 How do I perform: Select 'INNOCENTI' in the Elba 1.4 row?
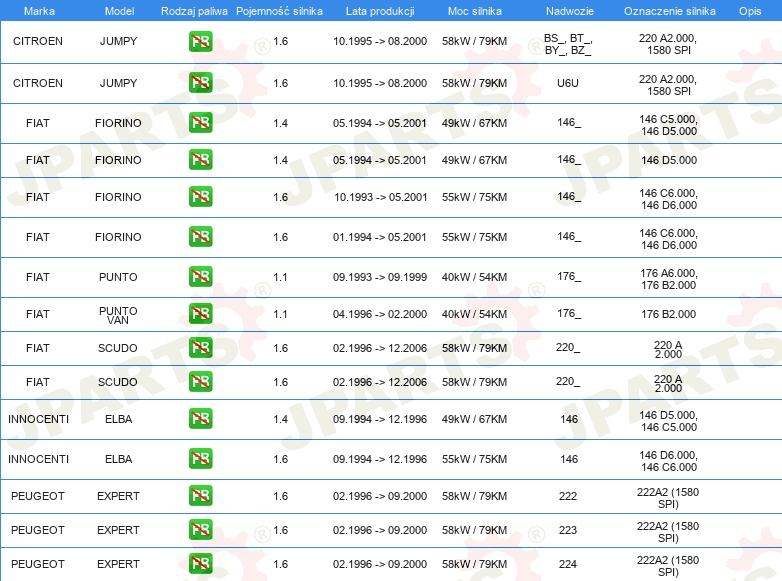38,419
